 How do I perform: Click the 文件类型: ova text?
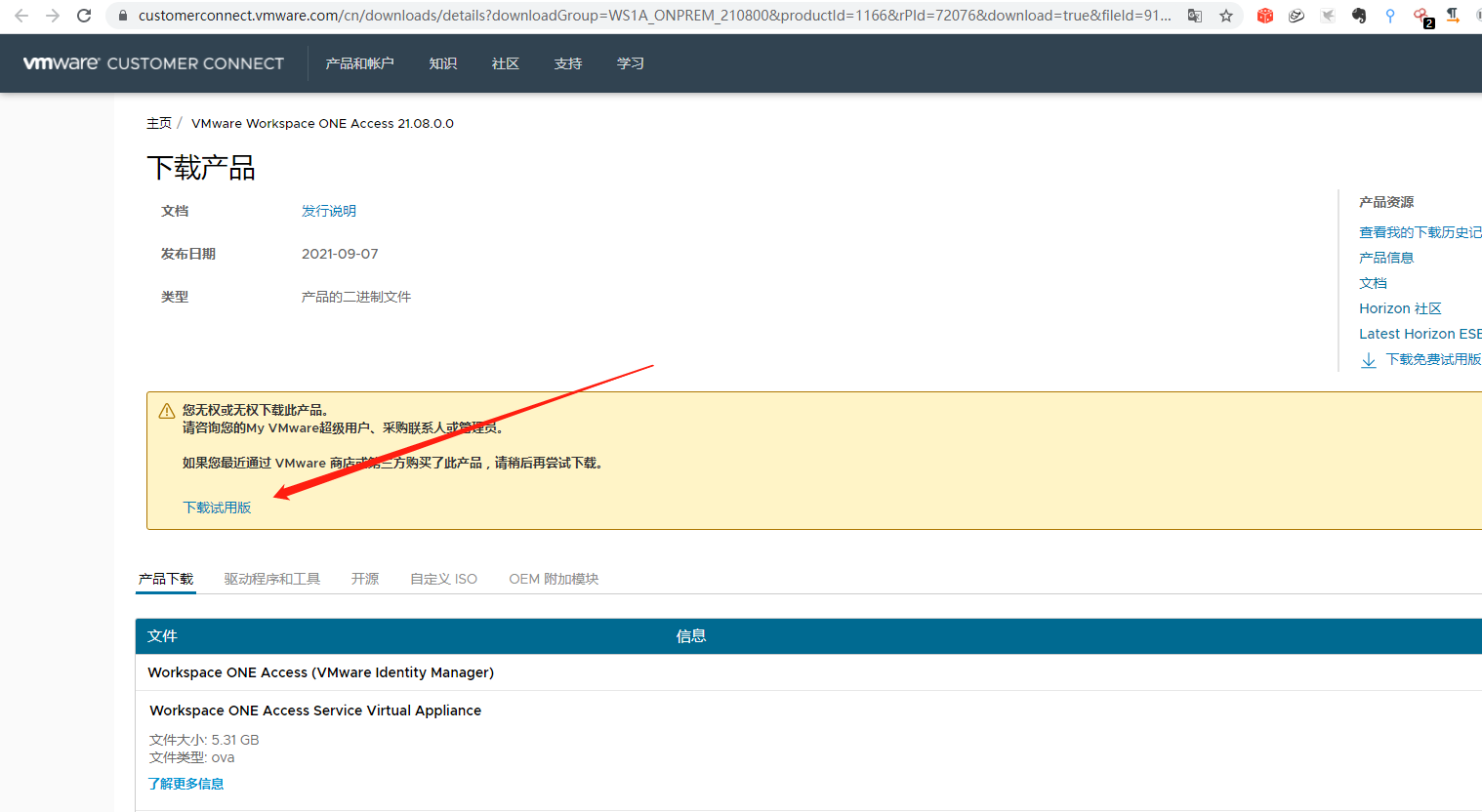(191, 757)
